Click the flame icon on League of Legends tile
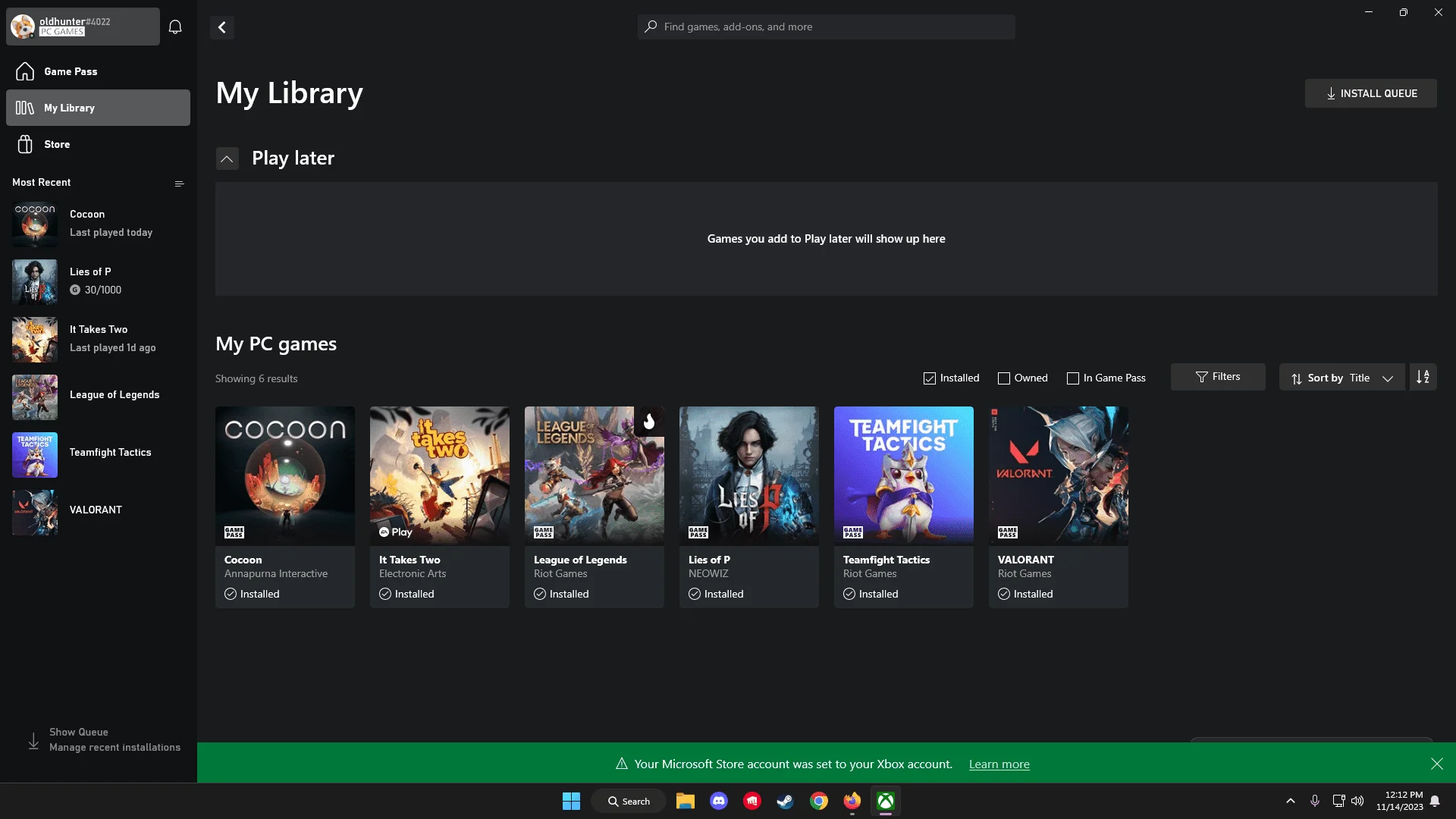The image size is (1456, 819). [649, 421]
